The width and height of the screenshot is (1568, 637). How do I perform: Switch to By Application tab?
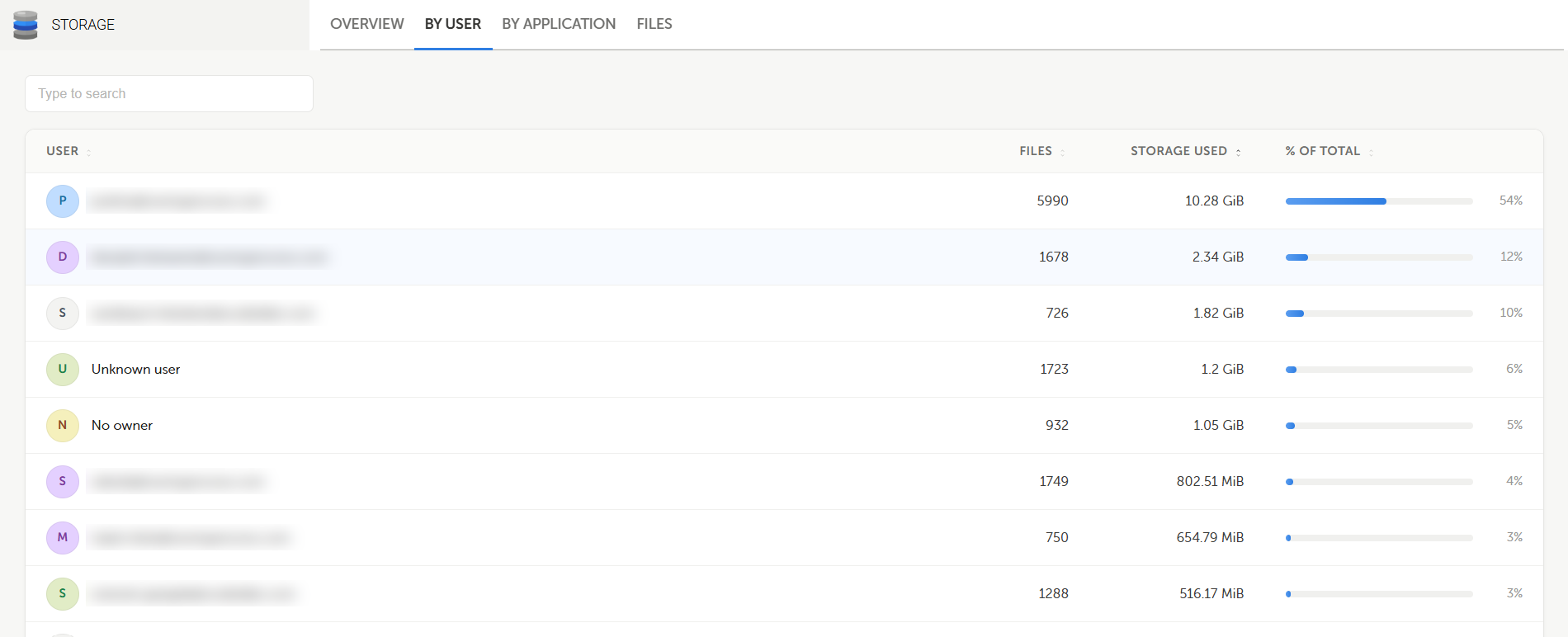coord(559,24)
